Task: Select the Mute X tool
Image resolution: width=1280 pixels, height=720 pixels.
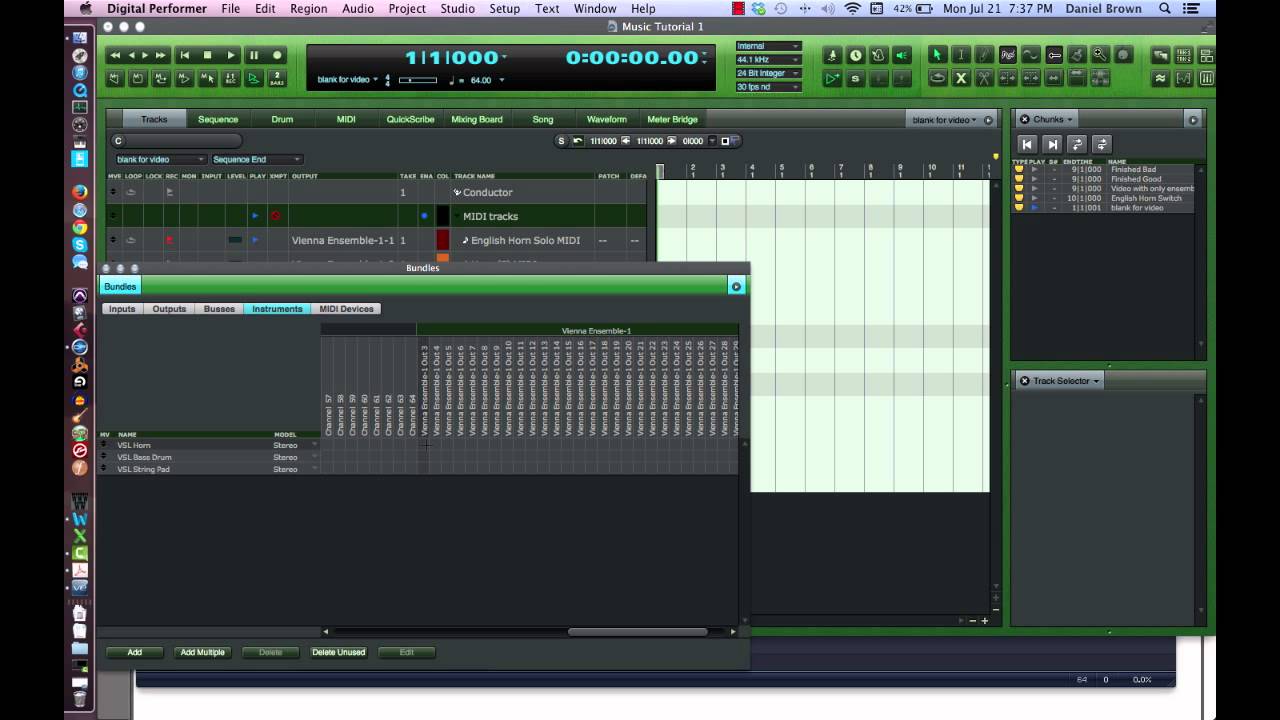Action: 960,78
